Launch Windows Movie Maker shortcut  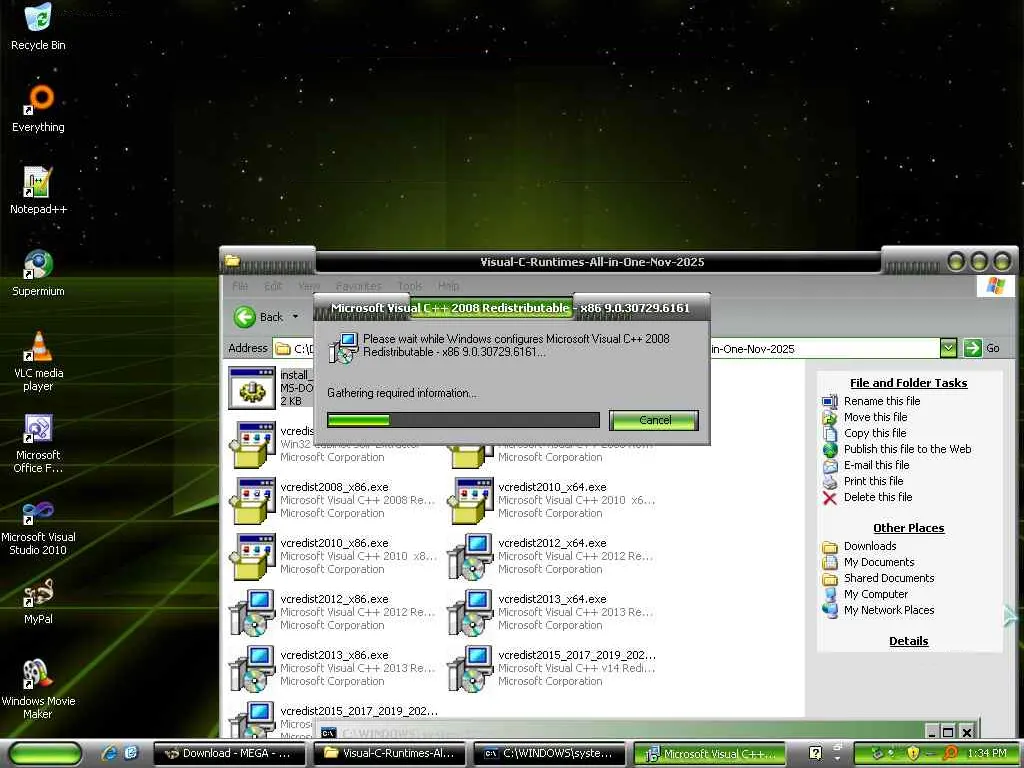(x=38, y=689)
